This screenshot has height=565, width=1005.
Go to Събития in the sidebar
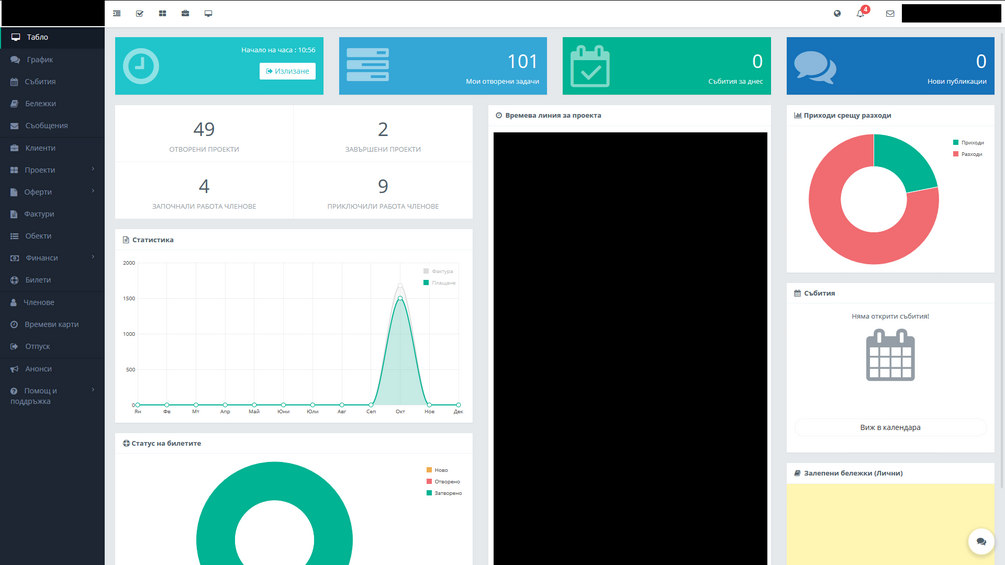(53, 81)
